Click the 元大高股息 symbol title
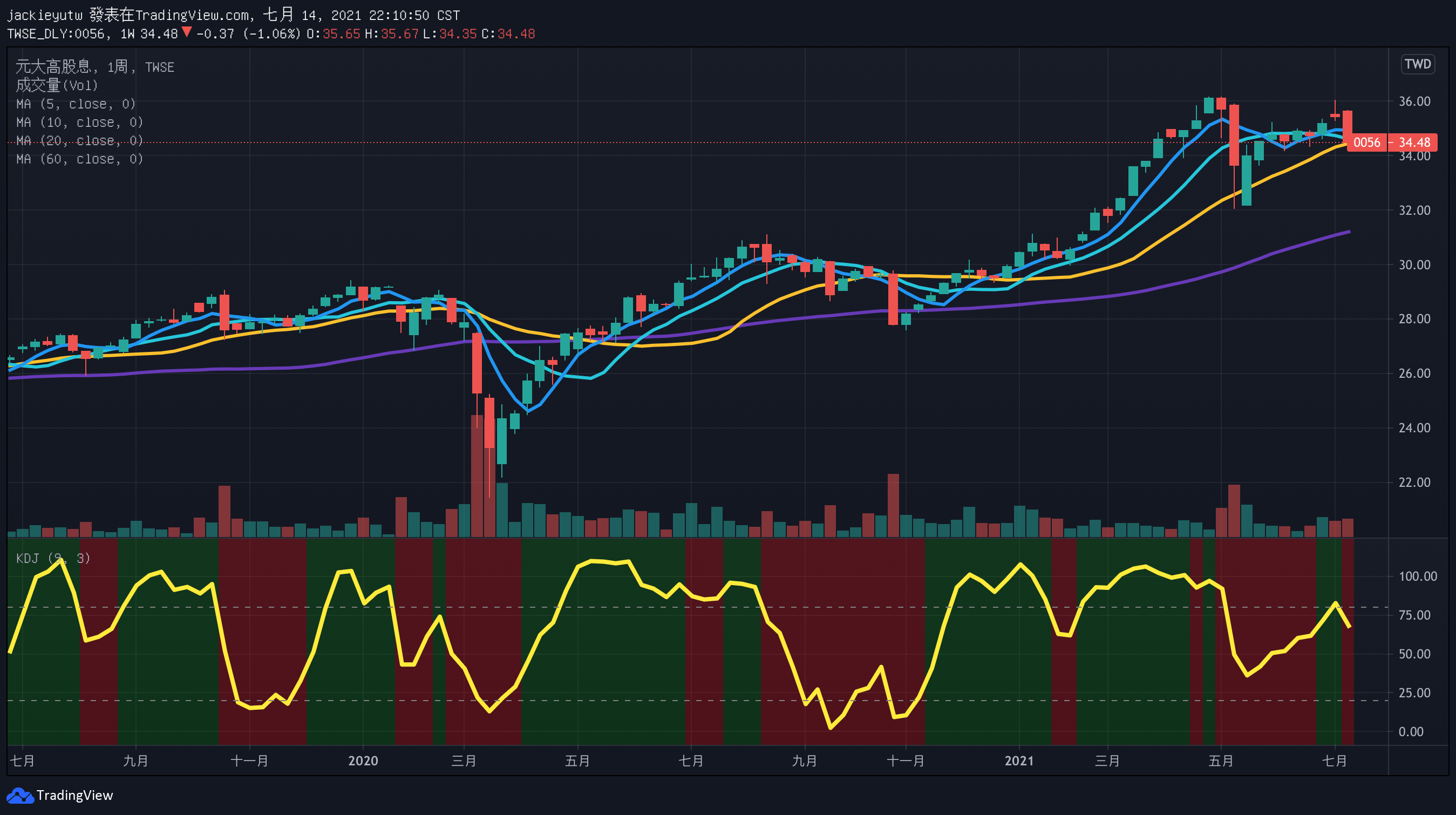Viewport: 1456px width, 815px height. tap(53, 67)
